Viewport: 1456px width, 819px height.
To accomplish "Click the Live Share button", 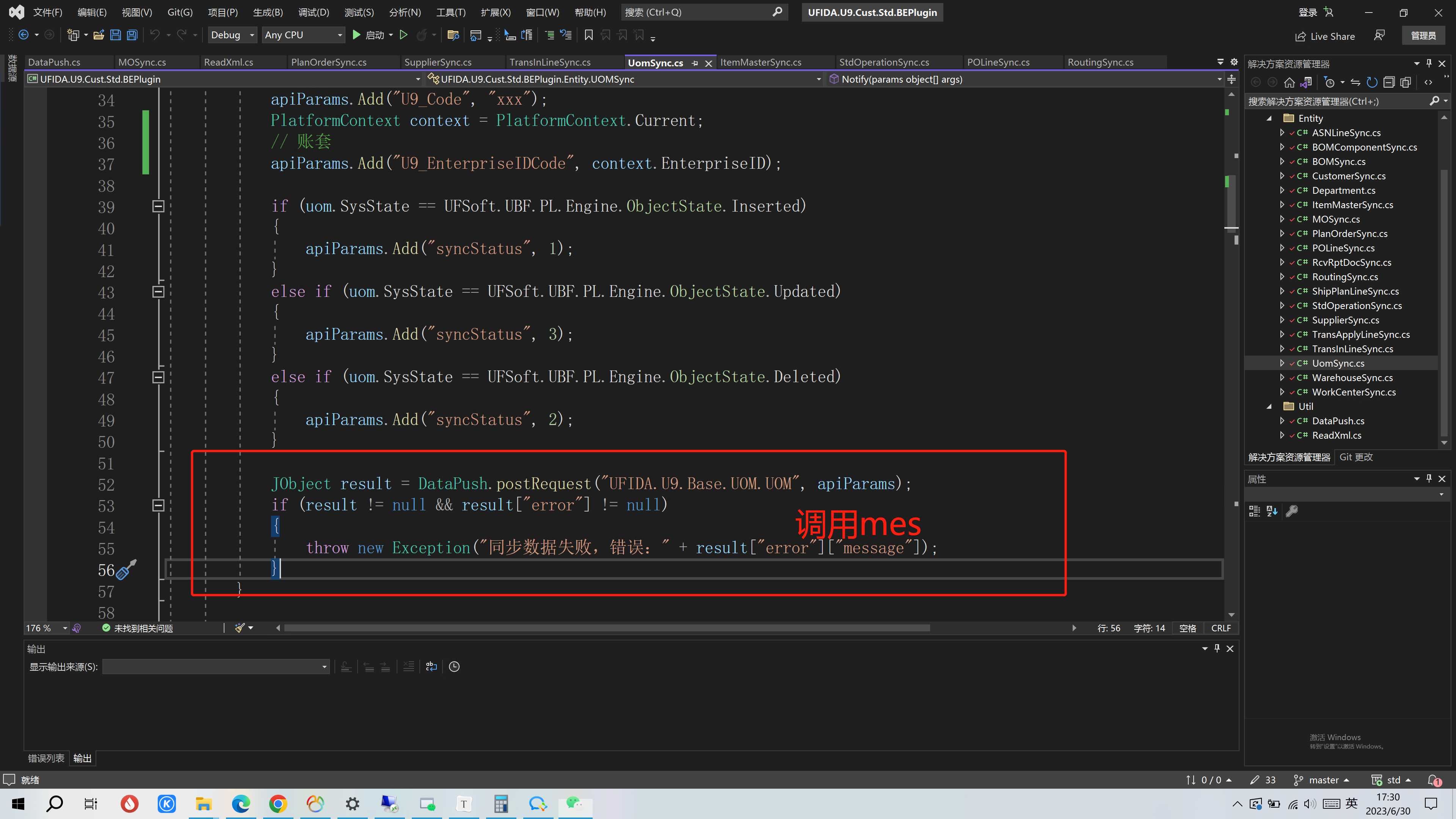I will (x=1325, y=36).
